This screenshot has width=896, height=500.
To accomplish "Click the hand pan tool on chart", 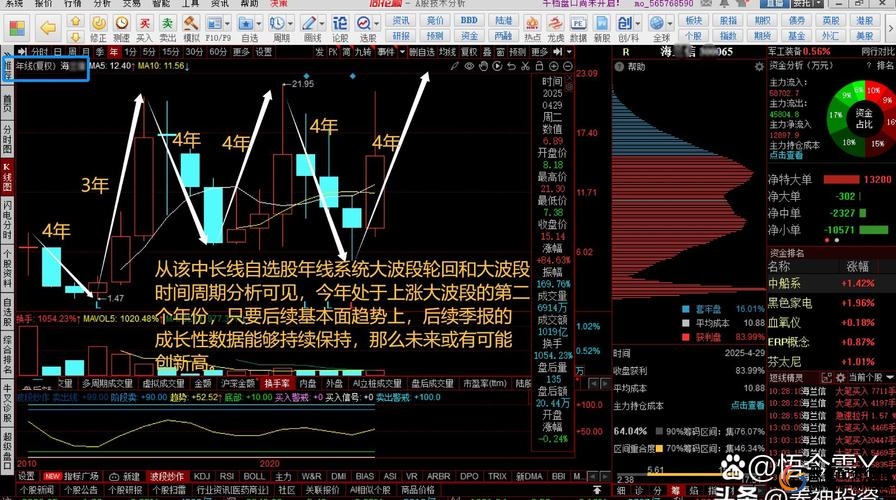I will [x=483, y=66].
